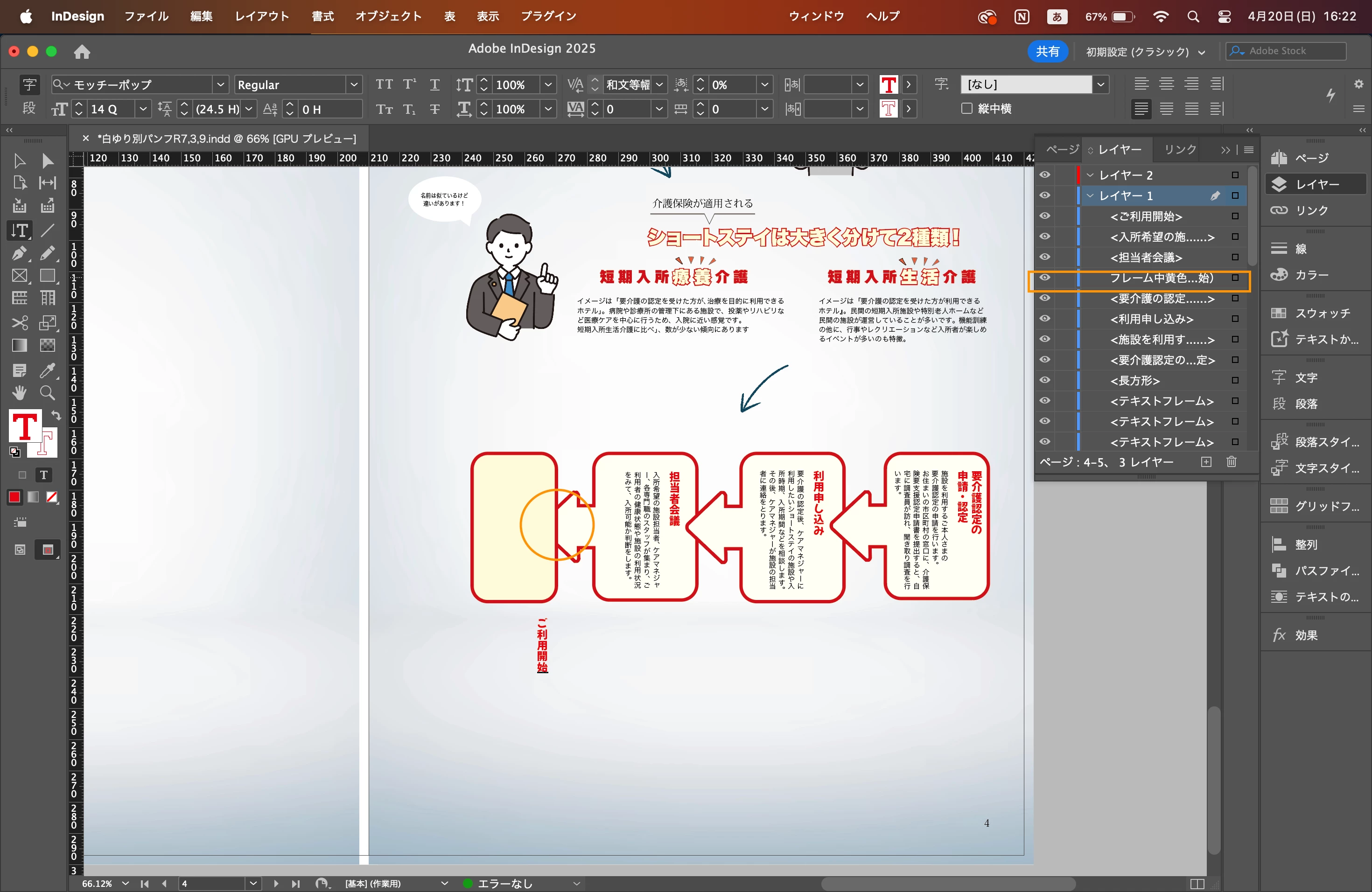
Task: Toggle visibility of <長方形> item
Action: pyautogui.click(x=1044, y=380)
